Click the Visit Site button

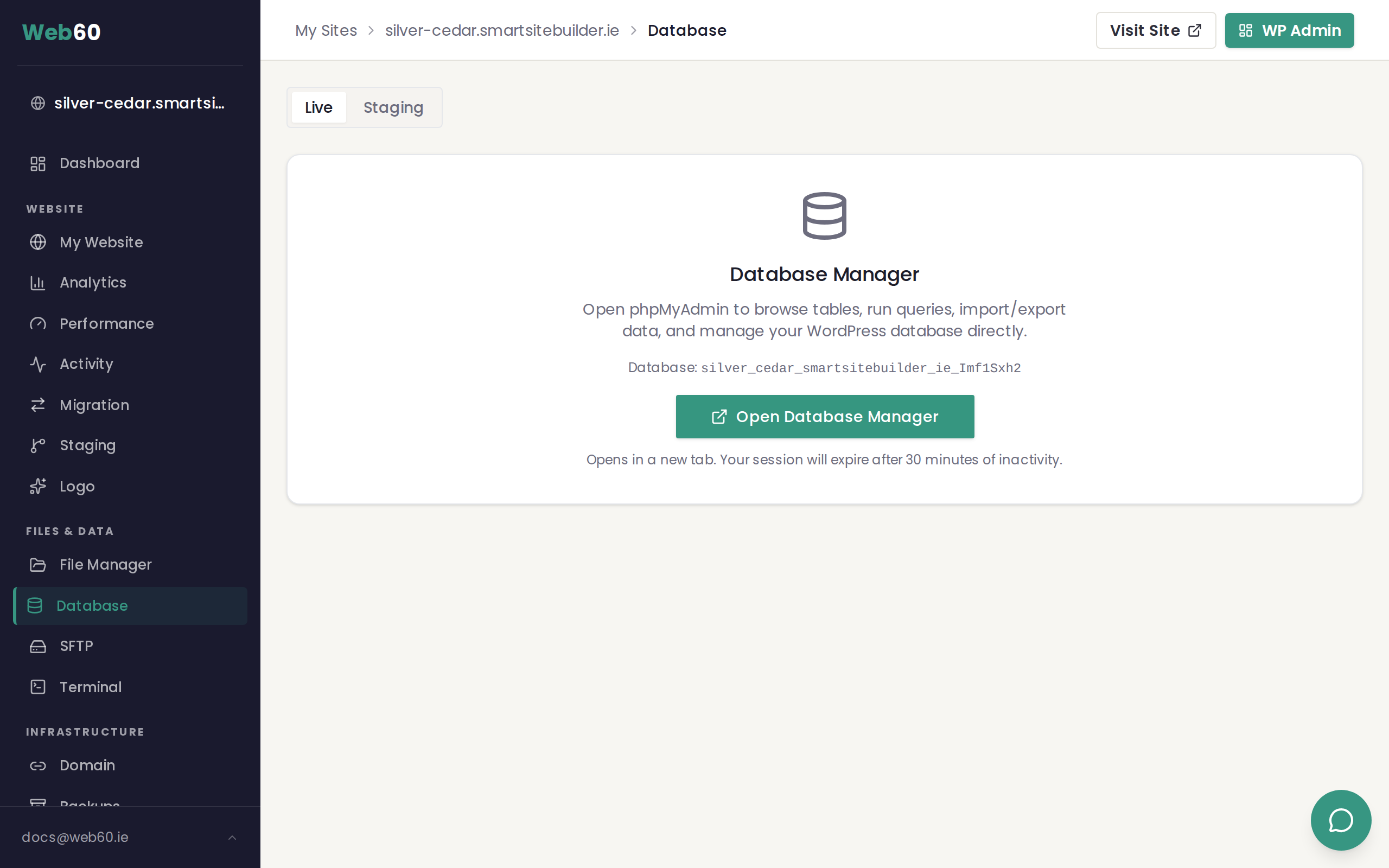tap(1155, 30)
